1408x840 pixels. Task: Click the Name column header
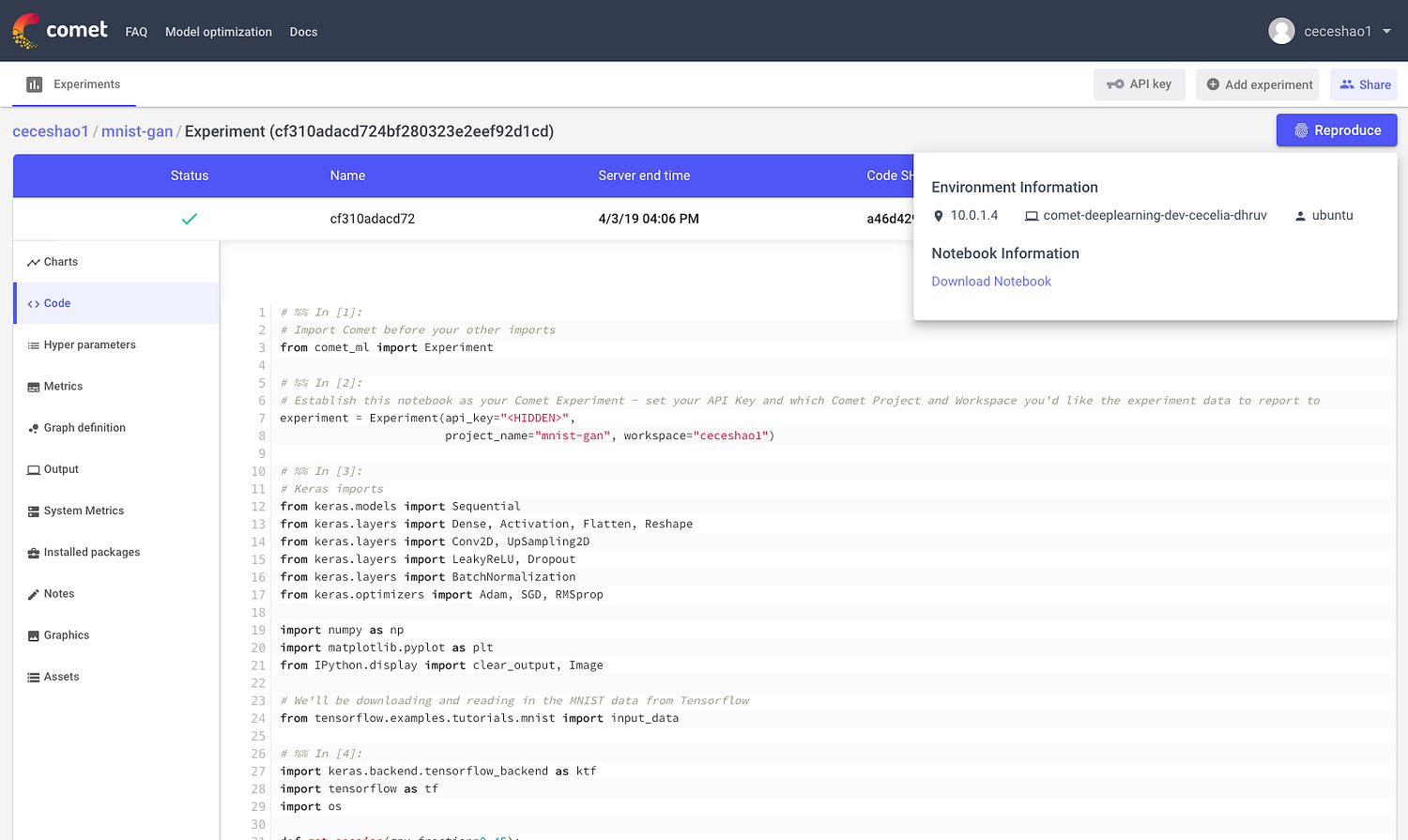pos(347,176)
